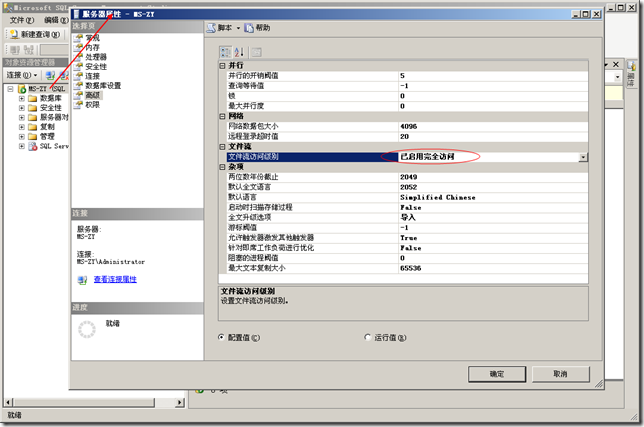Select the 高级 page icon
Image resolution: width=644 pixels, height=427 pixels.
[x=78, y=95]
